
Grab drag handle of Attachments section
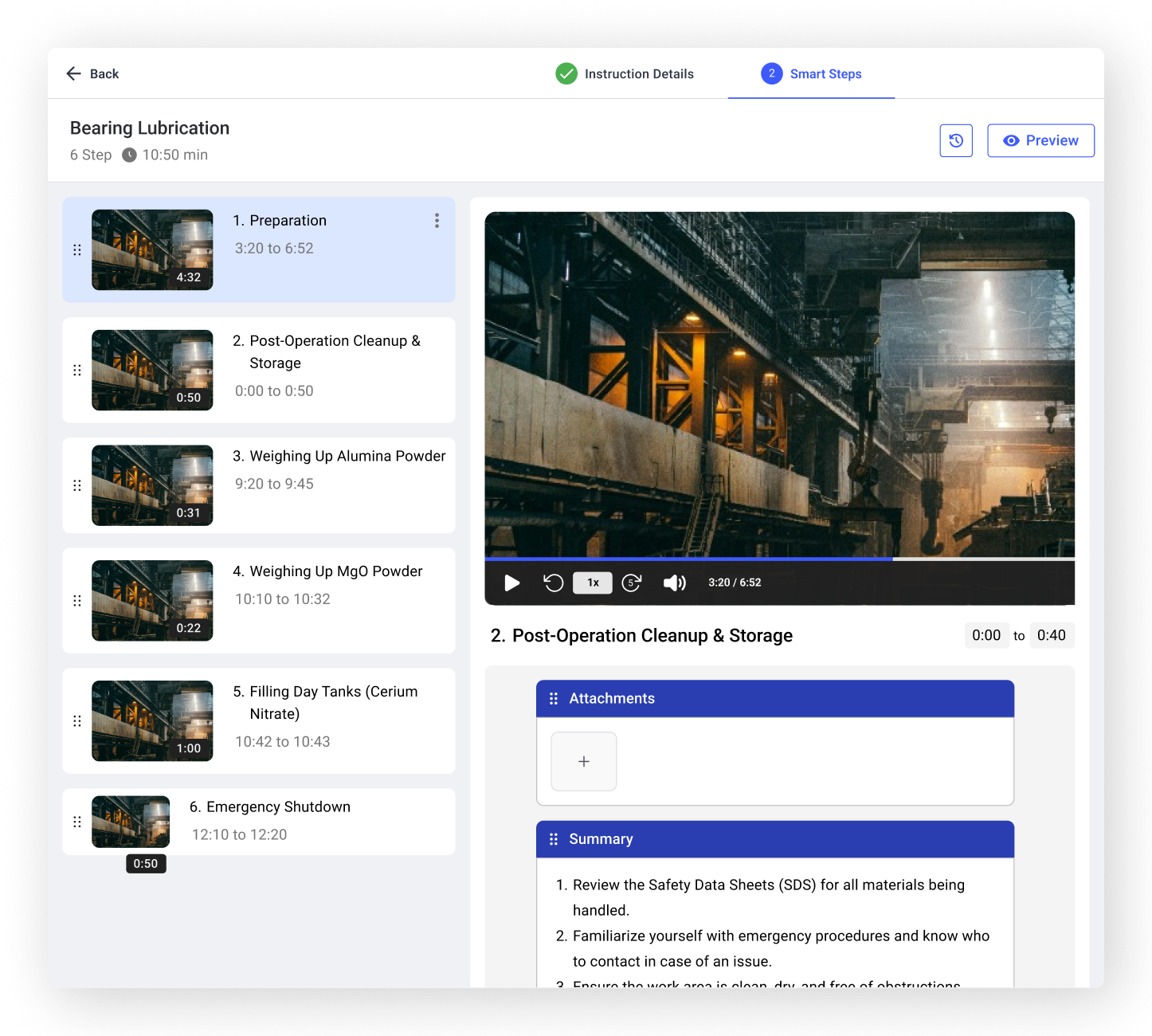(x=554, y=699)
